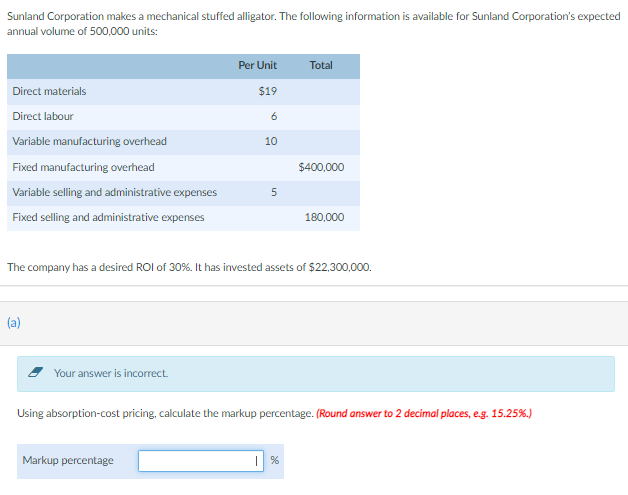Click the desired ROI of 30% sentence
The height and width of the screenshot is (495, 628).
(x=189, y=267)
